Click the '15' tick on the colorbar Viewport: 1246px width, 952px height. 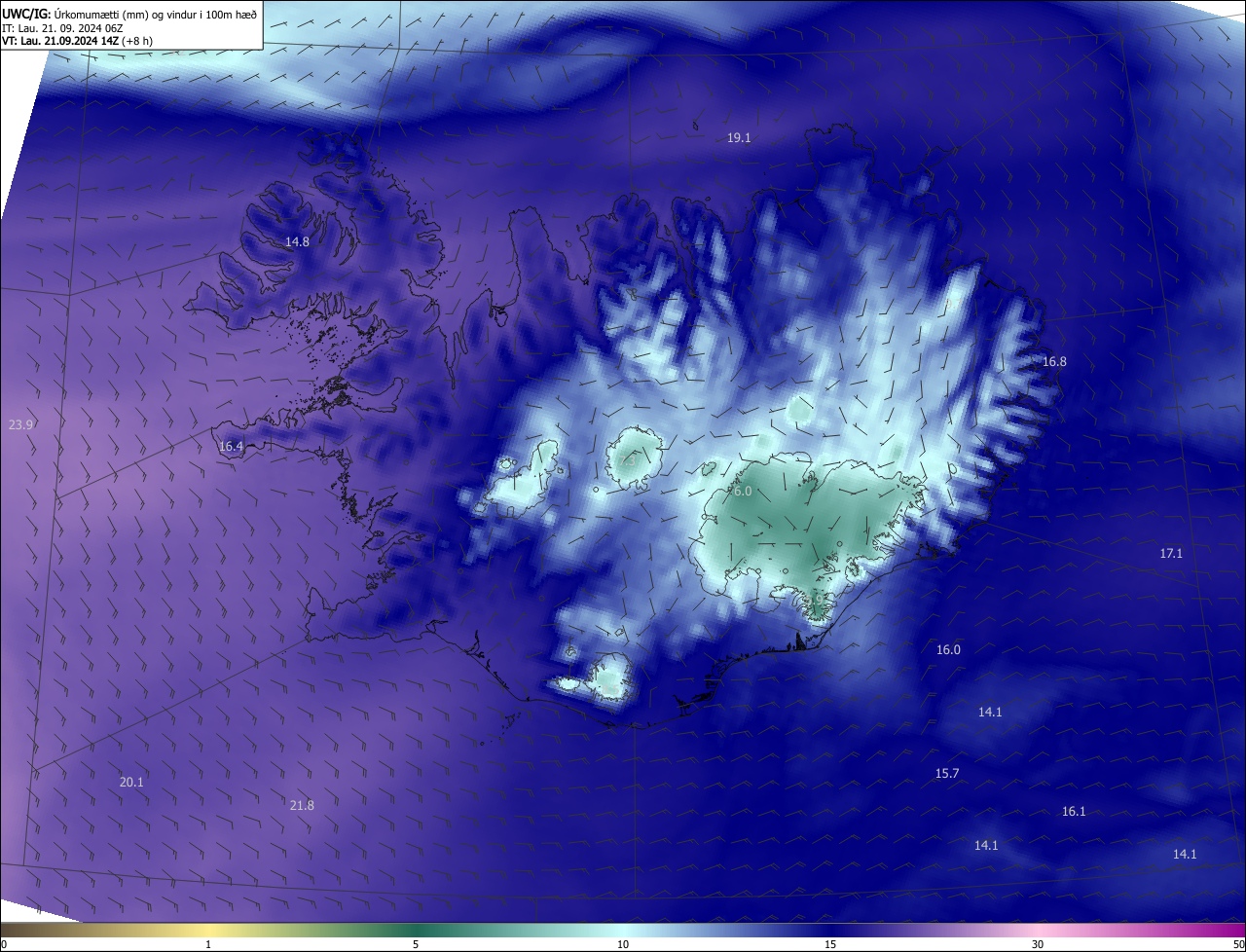(830, 944)
